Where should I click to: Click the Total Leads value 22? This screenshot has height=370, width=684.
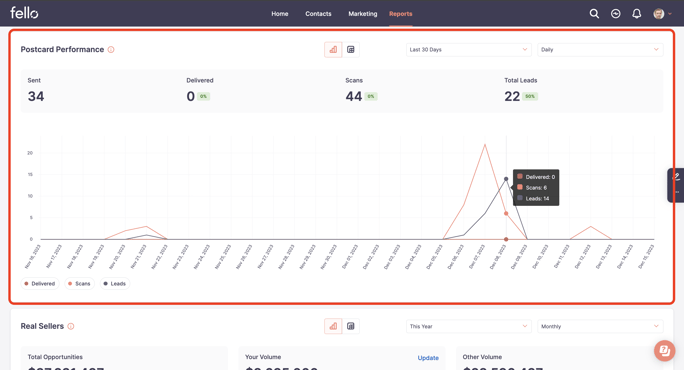click(512, 96)
